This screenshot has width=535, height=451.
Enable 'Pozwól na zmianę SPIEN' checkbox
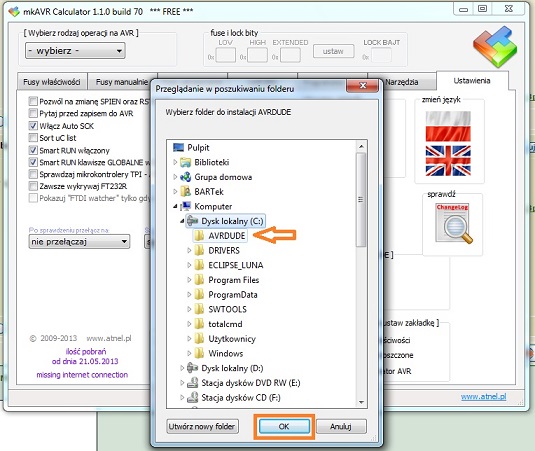point(33,101)
